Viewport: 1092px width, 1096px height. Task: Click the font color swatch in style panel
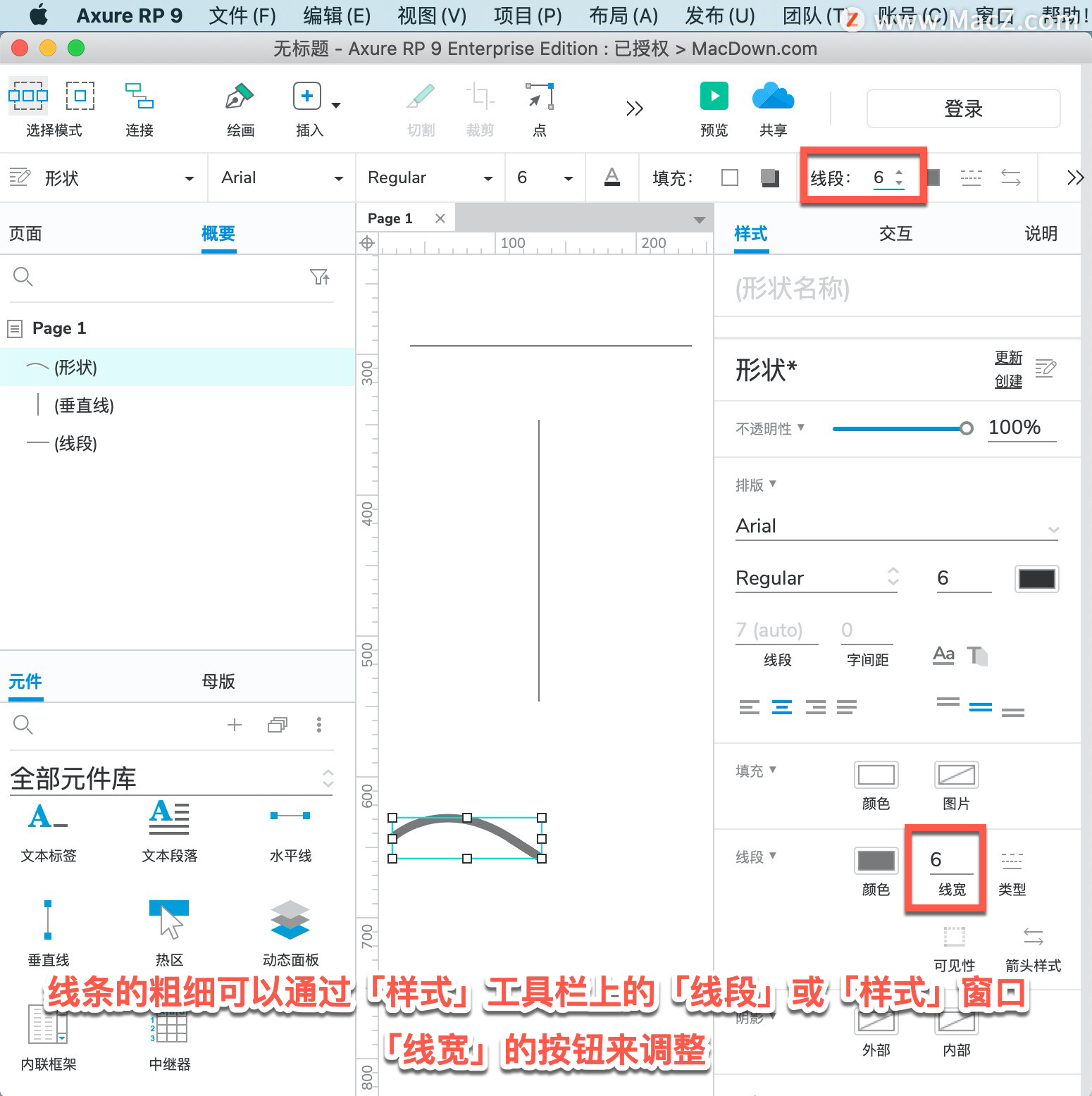(x=1036, y=579)
